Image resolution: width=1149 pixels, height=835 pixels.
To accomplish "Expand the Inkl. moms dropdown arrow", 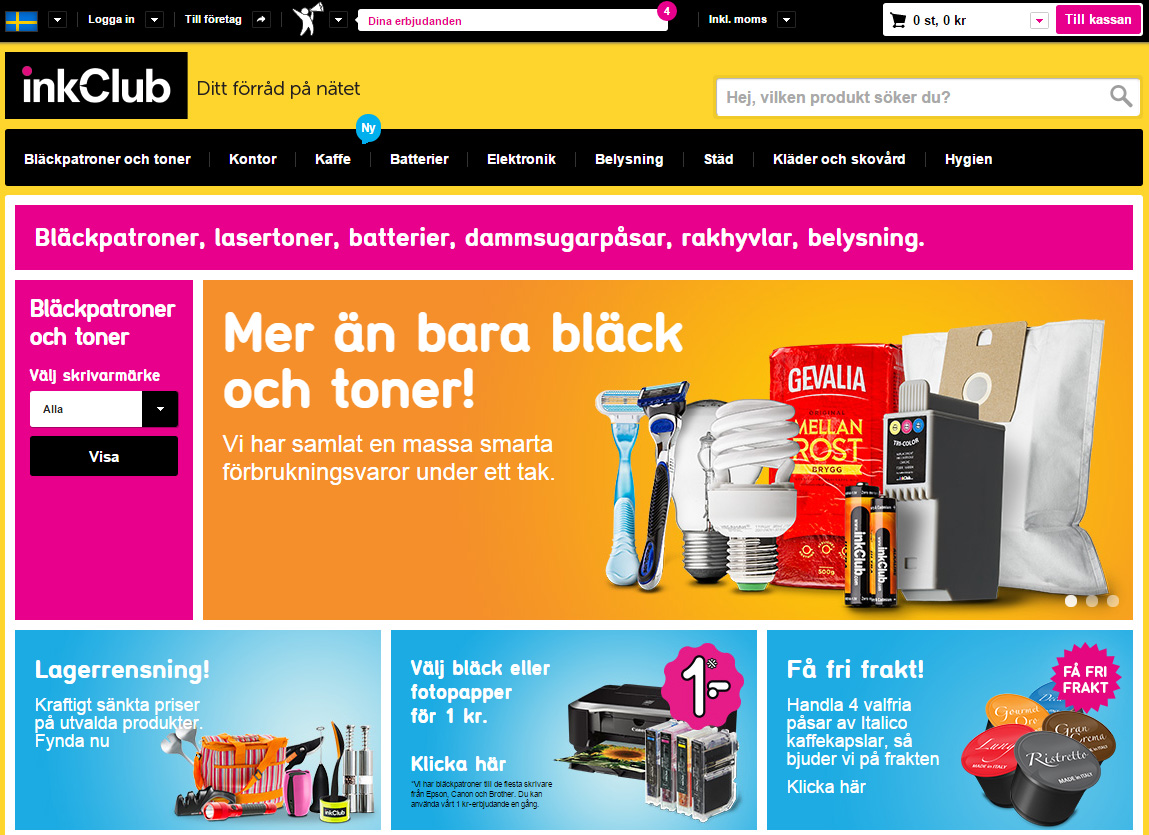I will pyautogui.click(x=786, y=20).
